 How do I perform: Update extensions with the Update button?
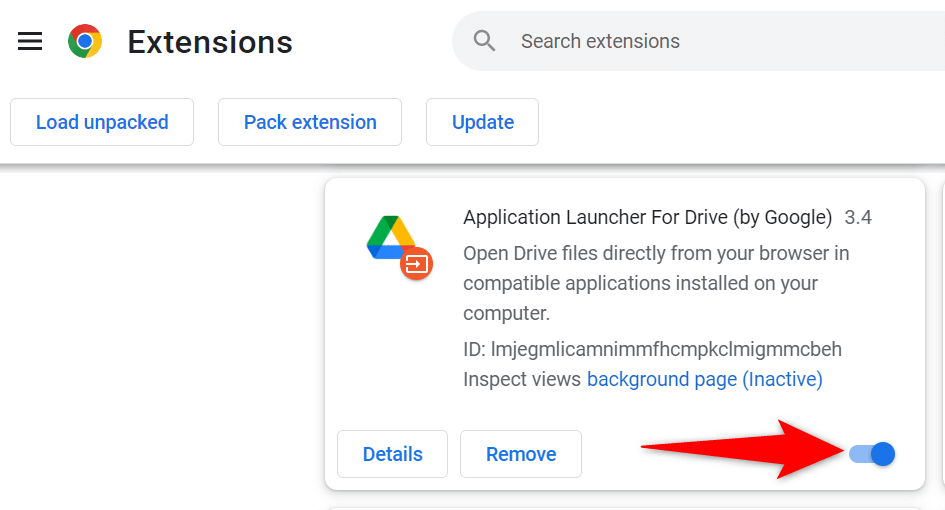point(483,122)
